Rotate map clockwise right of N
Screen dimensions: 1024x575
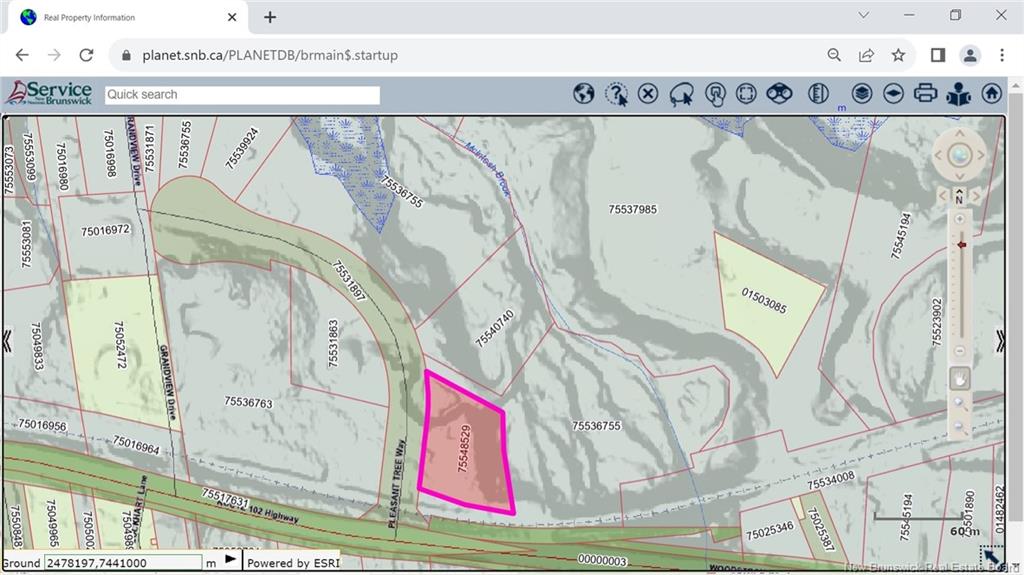(x=976, y=195)
